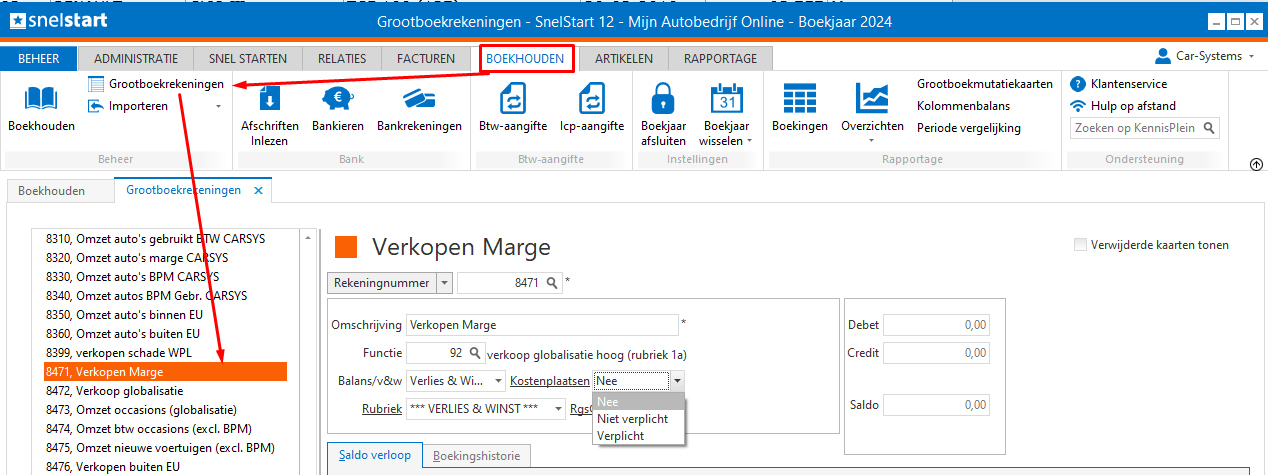Click the KennisPlein search magnifier
Viewport: 1268px width, 475px height.
click(x=1209, y=128)
